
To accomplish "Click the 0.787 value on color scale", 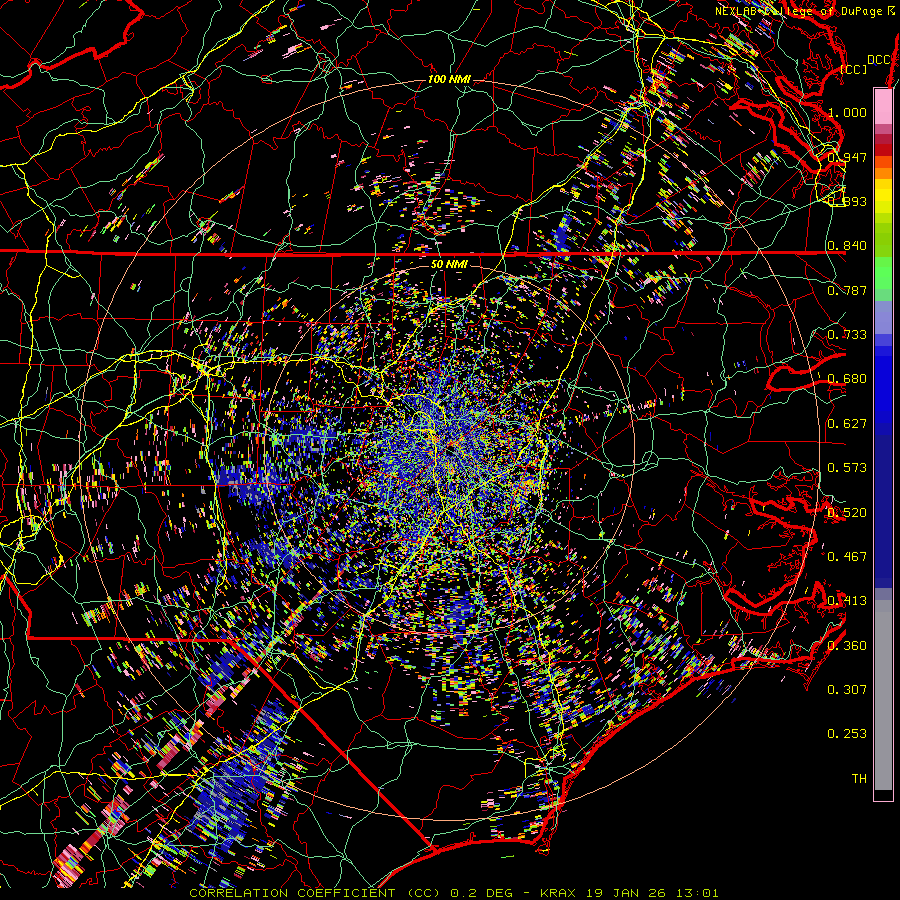I will click(x=847, y=290).
